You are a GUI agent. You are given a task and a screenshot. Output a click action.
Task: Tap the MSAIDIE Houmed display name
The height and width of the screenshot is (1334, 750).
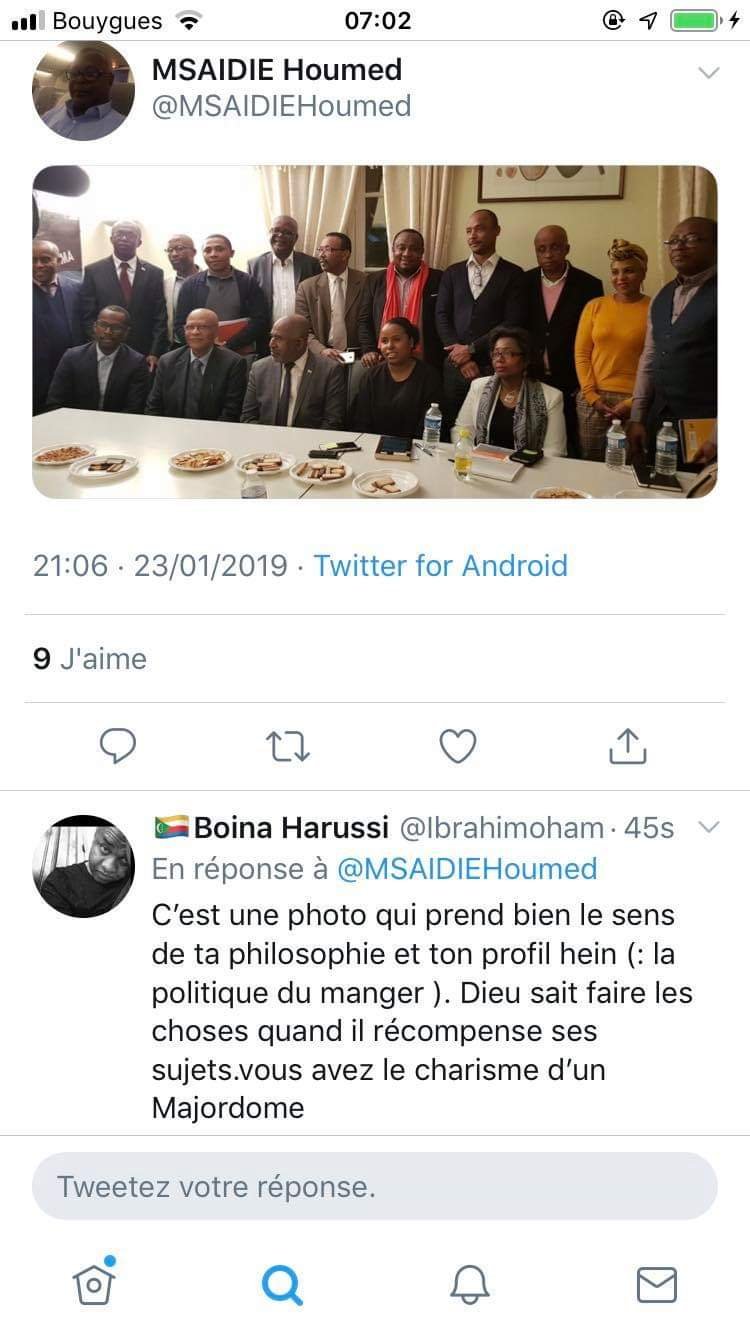pos(277,70)
